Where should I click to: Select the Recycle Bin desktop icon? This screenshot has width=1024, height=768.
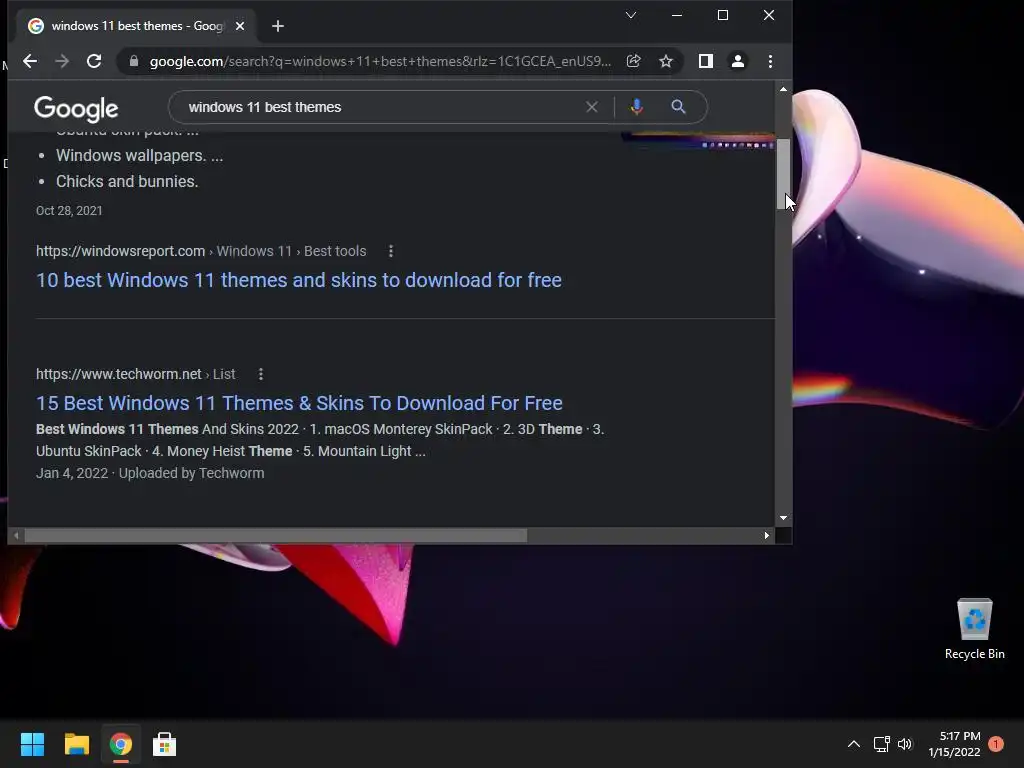974,628
